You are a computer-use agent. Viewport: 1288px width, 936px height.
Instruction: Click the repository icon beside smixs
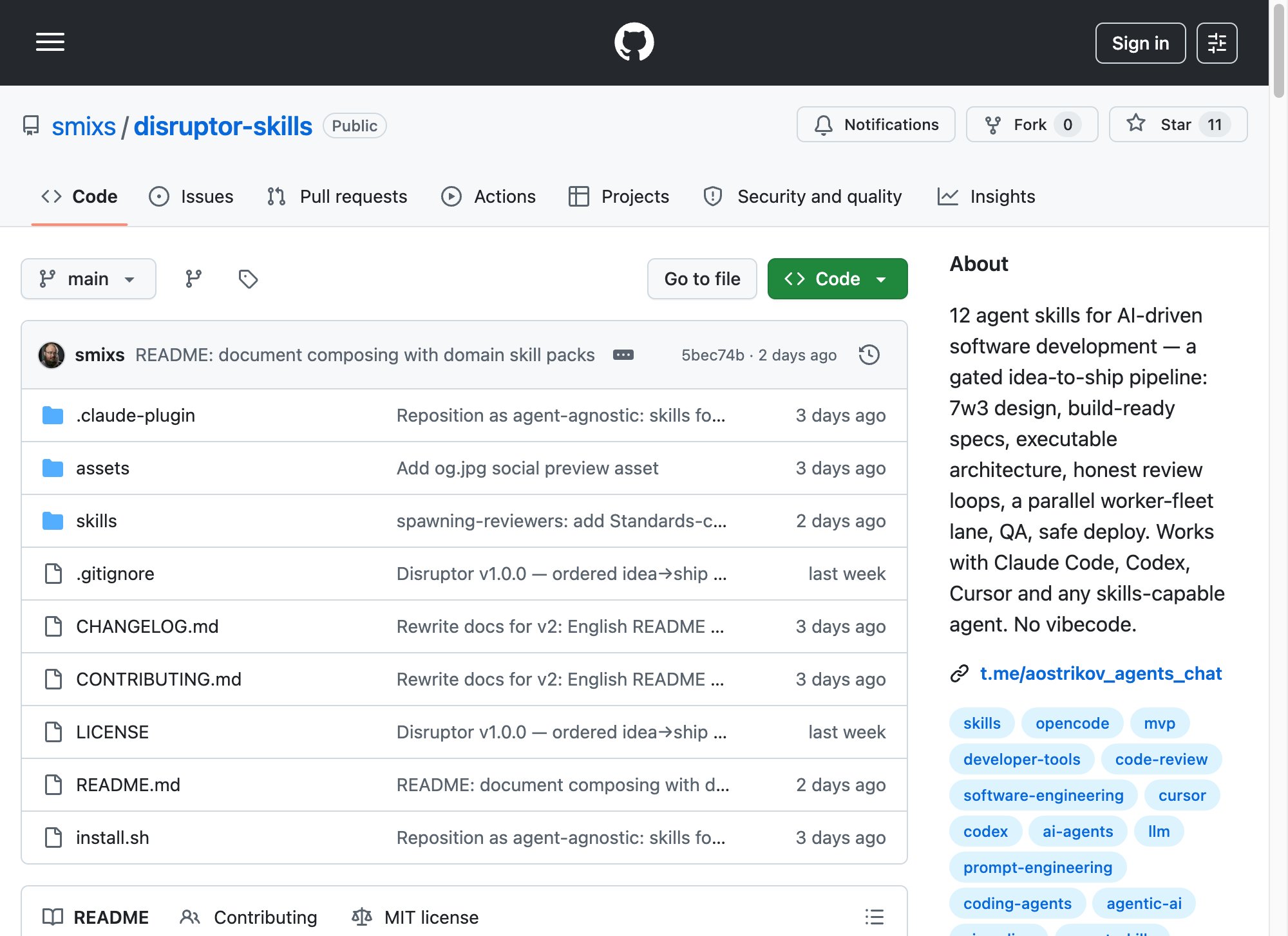pyautogui.click(x=31, y=126)
